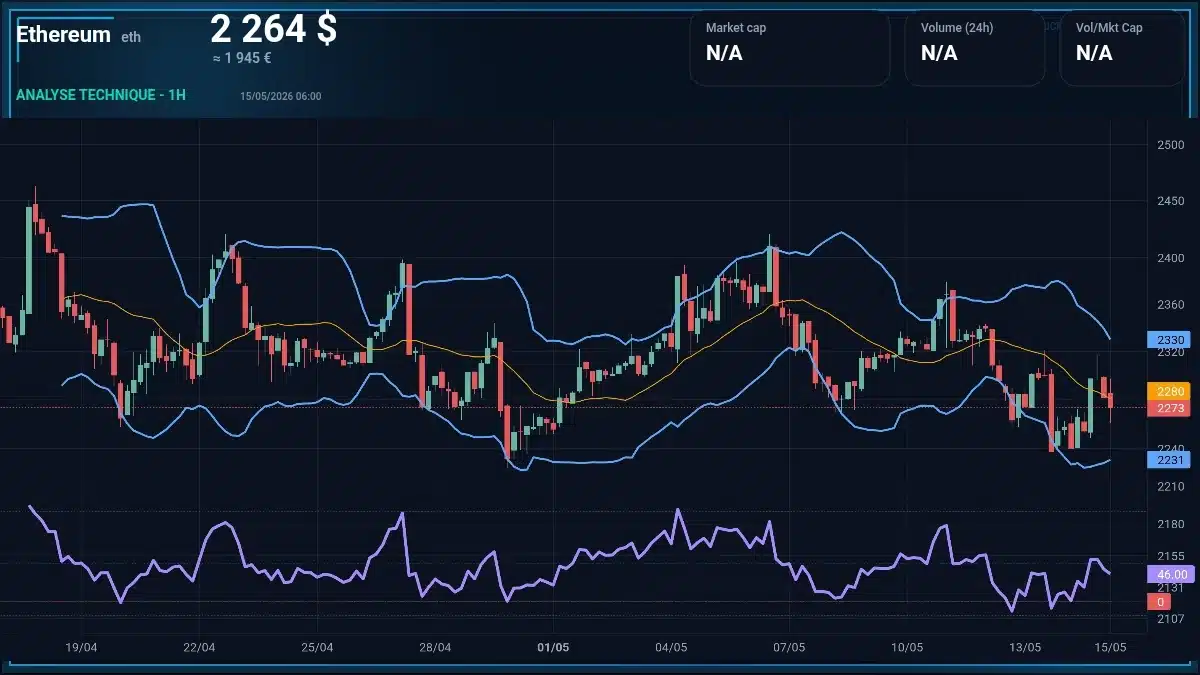Click the 2180 axis label
The width and height of the screenshot is (1200, 675).
tap(1170, 524)
